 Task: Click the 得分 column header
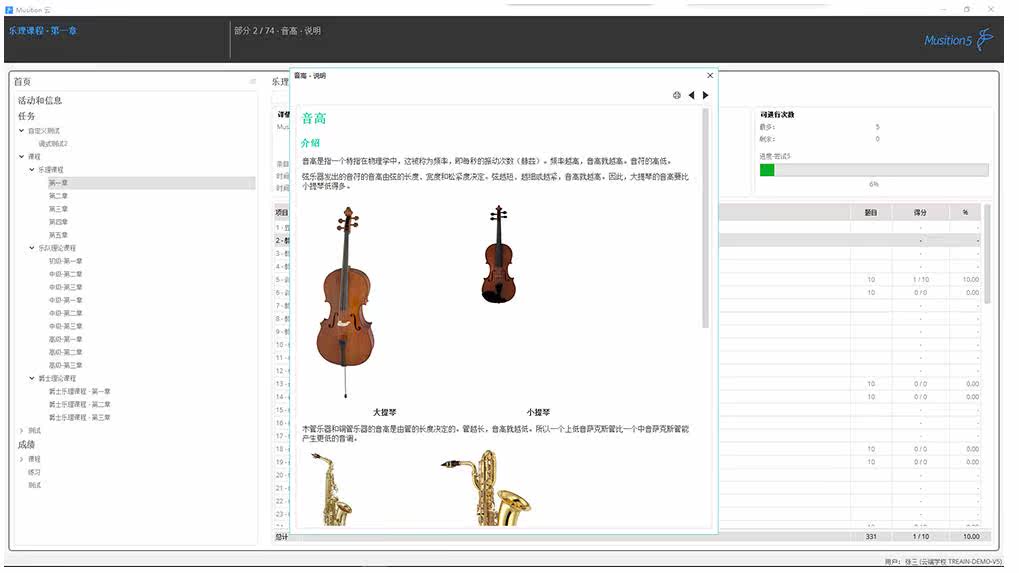(x=920, y=212)
